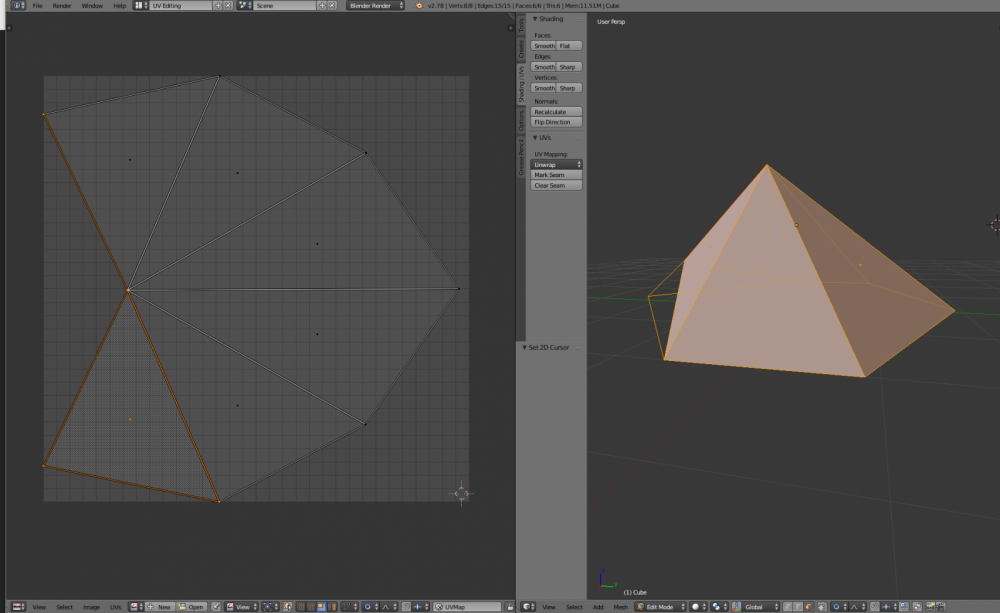Screen dimensions: 1000x613
Task: Click the Blender info editor icon
Action: coord(15,5)
